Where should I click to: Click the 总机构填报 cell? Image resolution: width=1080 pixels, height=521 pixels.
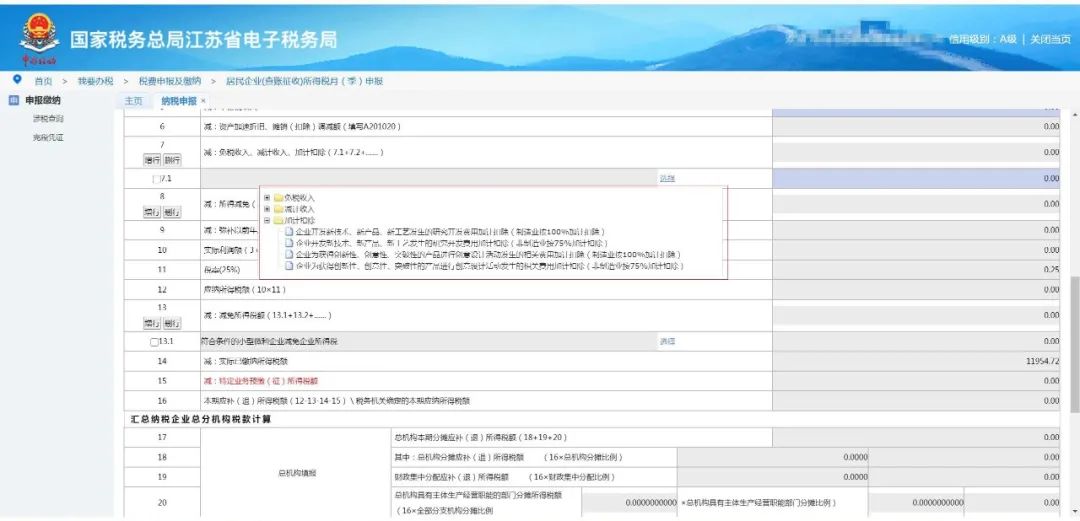pyautogui.click(x=296, y=473)
